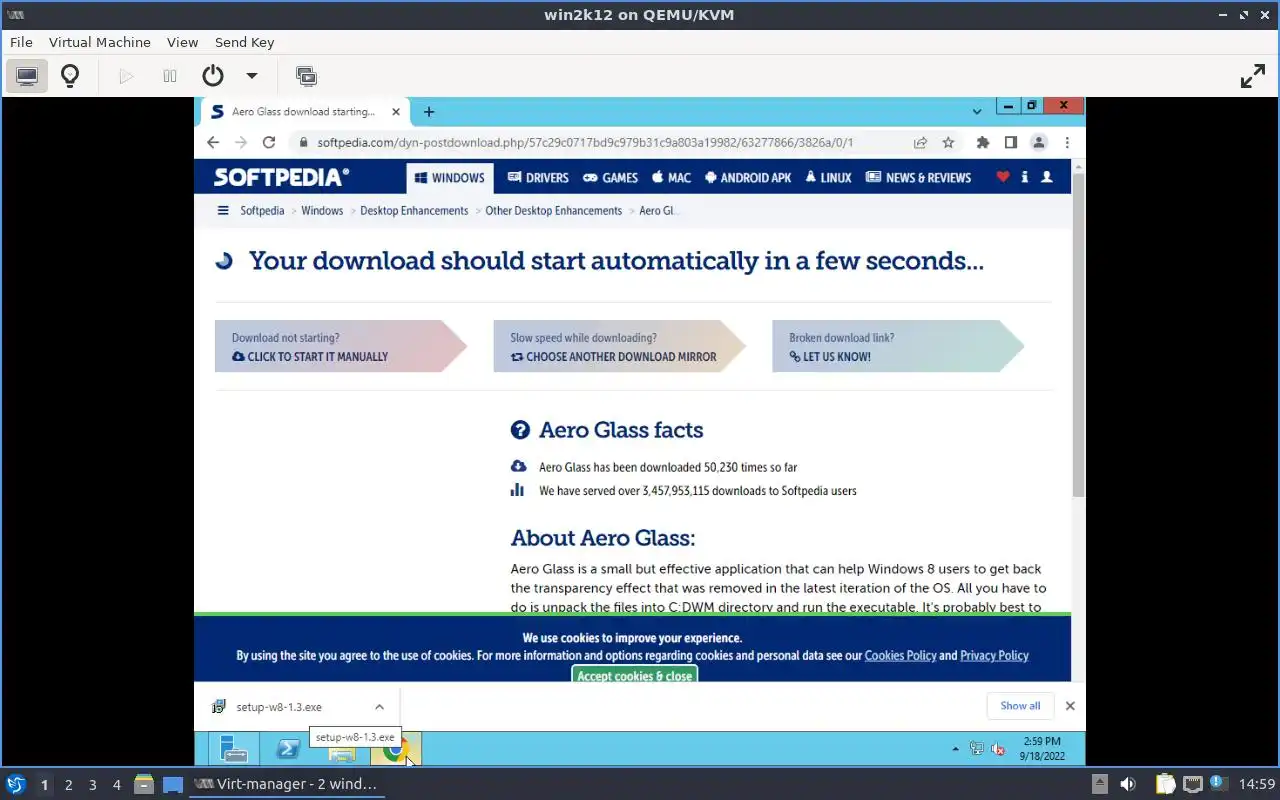Switch to workspace 2 on host panel

click(68, 785)
